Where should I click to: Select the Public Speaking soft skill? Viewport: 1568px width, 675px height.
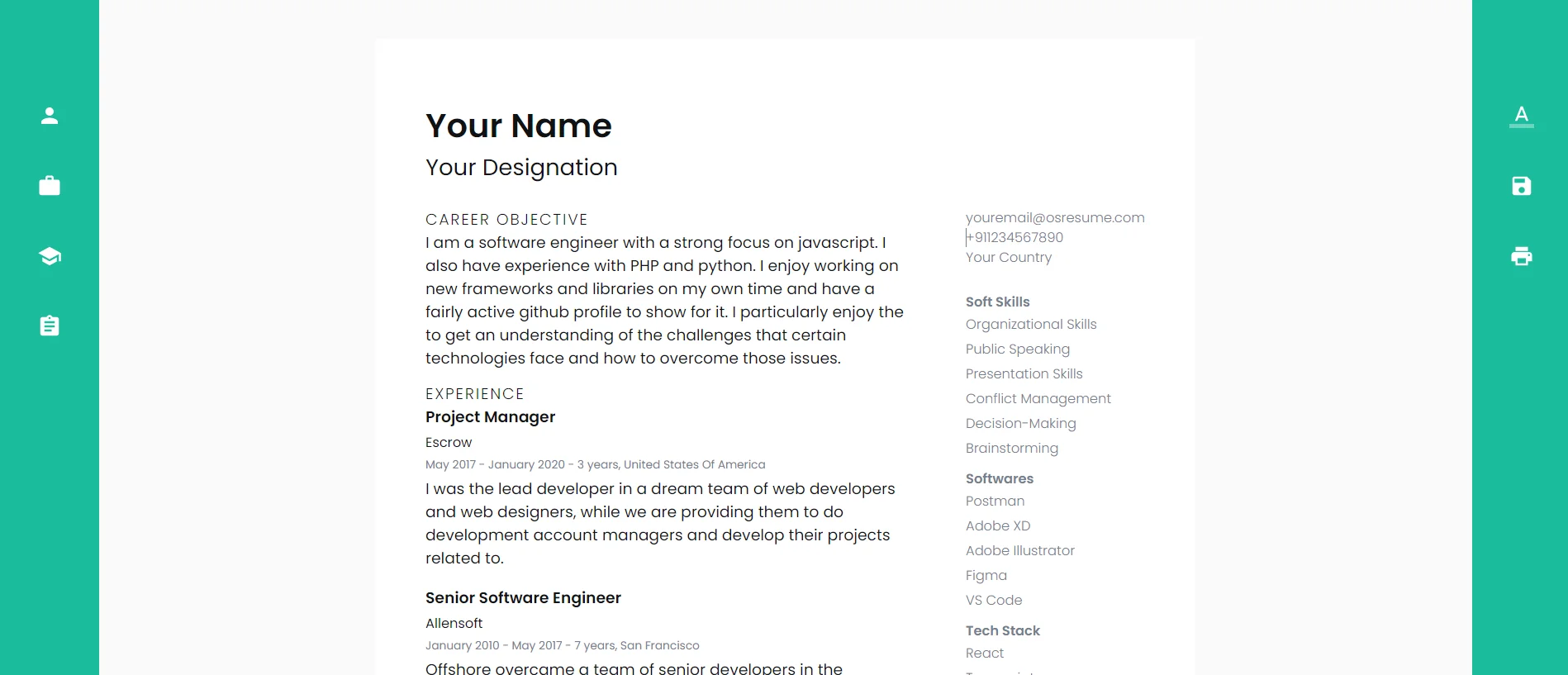(1017, 349)
